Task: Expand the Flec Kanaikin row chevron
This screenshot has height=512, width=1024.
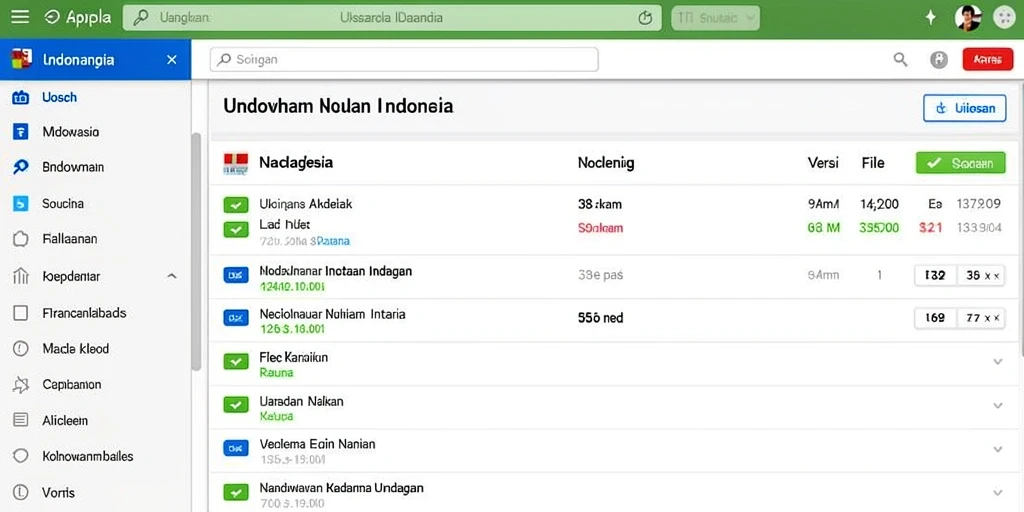Action: 997,361
